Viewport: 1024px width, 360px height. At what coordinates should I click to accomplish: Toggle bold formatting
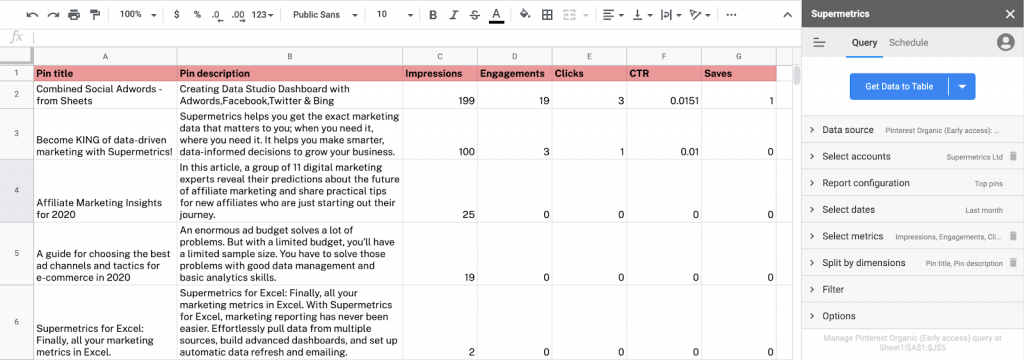[432, 14]
